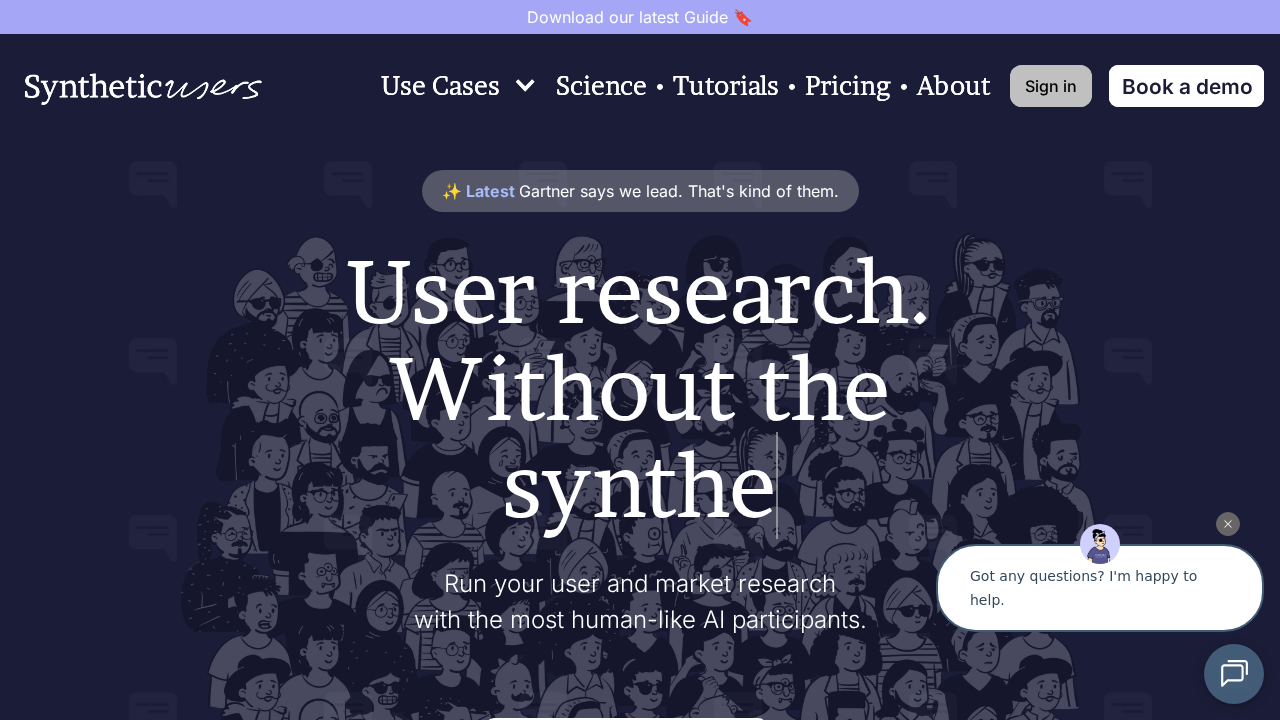The image size is (1280, 720).
Task: Open the Tutorials section
Action: (x=726, y=86)
